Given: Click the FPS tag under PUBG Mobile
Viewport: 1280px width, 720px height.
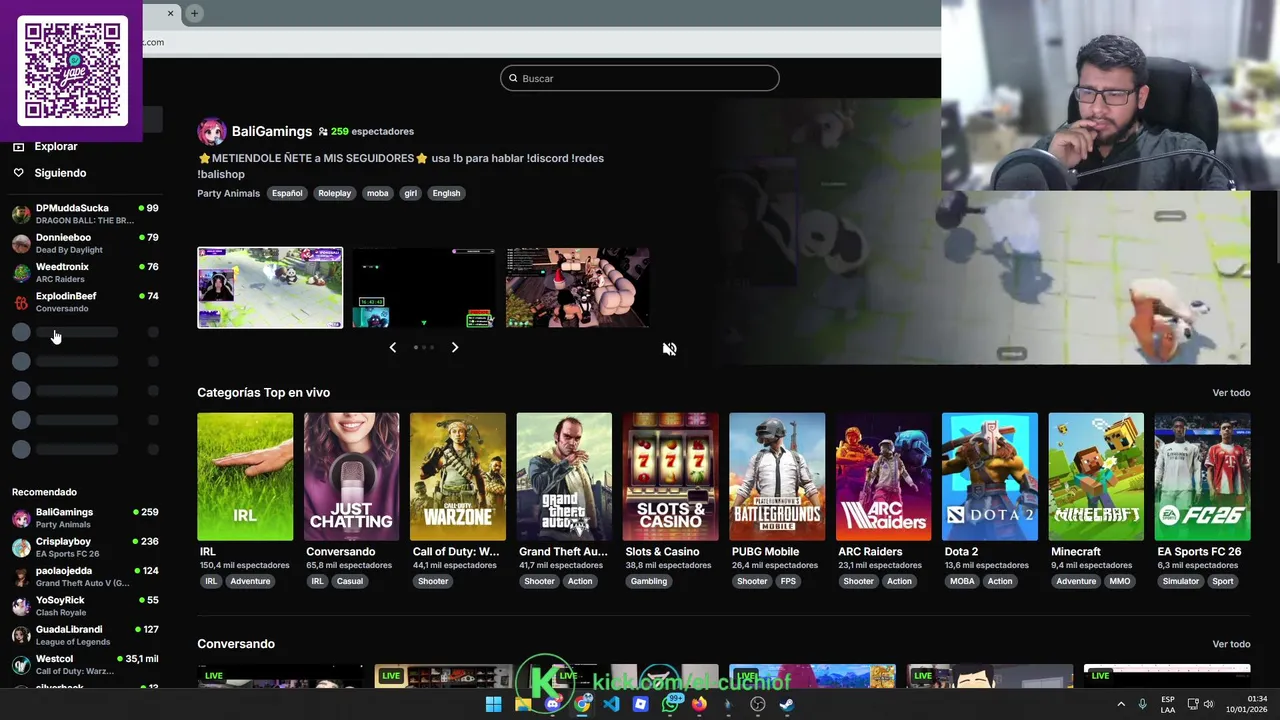Looking at the screenshot, I should click(x=789, y=581).
